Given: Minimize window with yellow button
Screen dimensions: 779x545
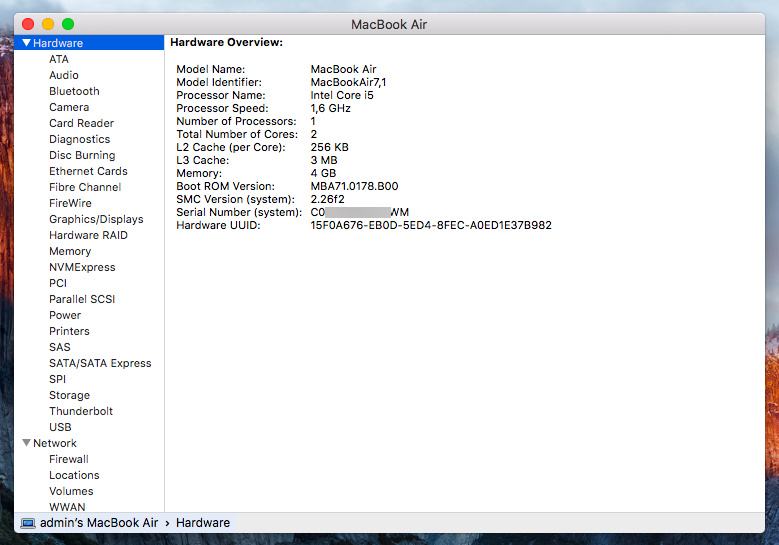Looking at the screenshot, I should (x=48, y=24).
